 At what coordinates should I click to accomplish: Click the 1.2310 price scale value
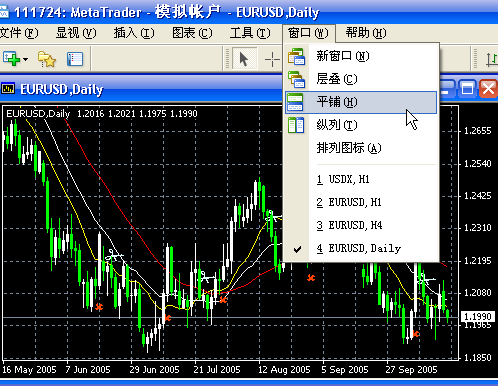(x=478, y=228)
